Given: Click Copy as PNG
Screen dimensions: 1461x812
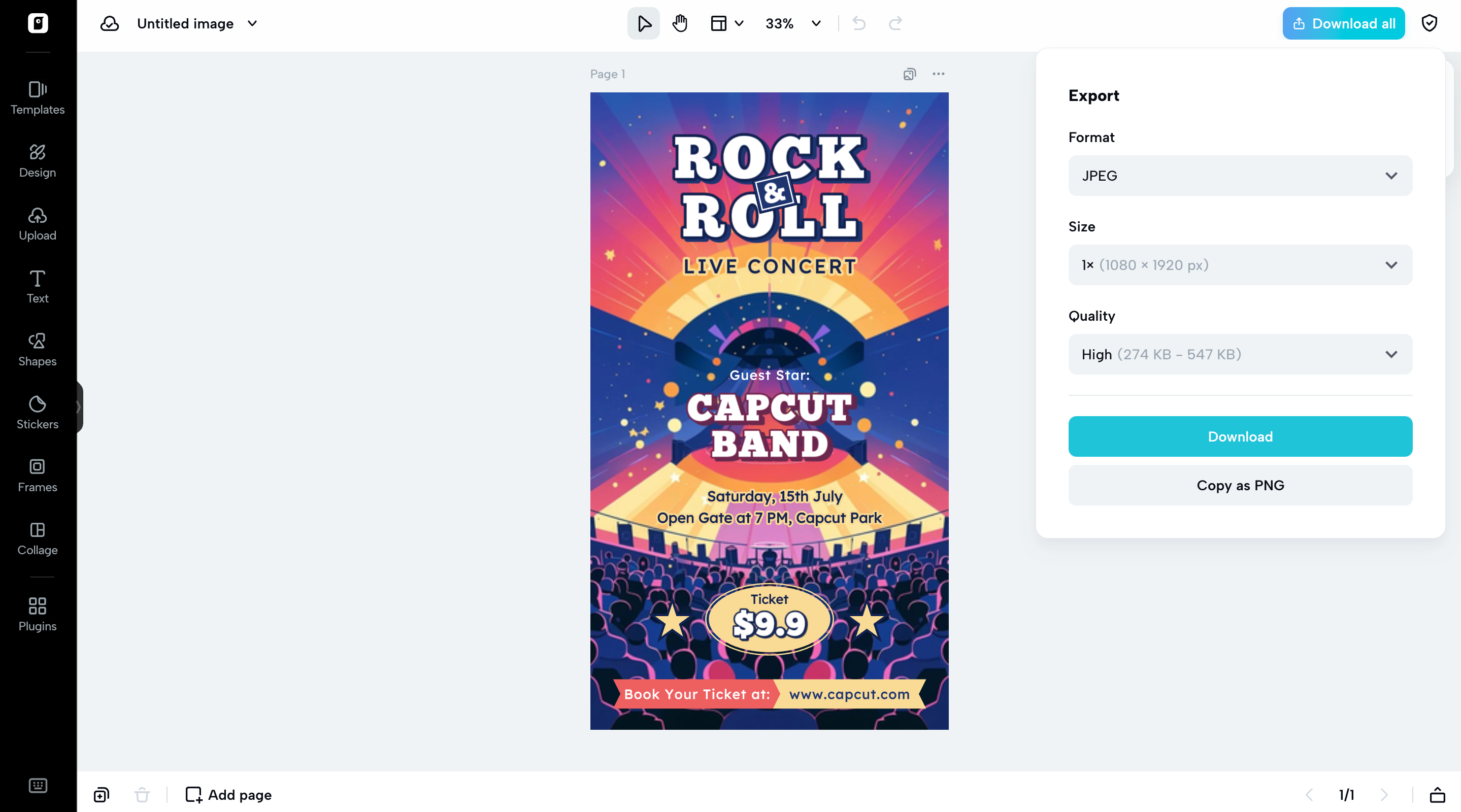Looking at the screenshot, I should tap(1240, 485).
